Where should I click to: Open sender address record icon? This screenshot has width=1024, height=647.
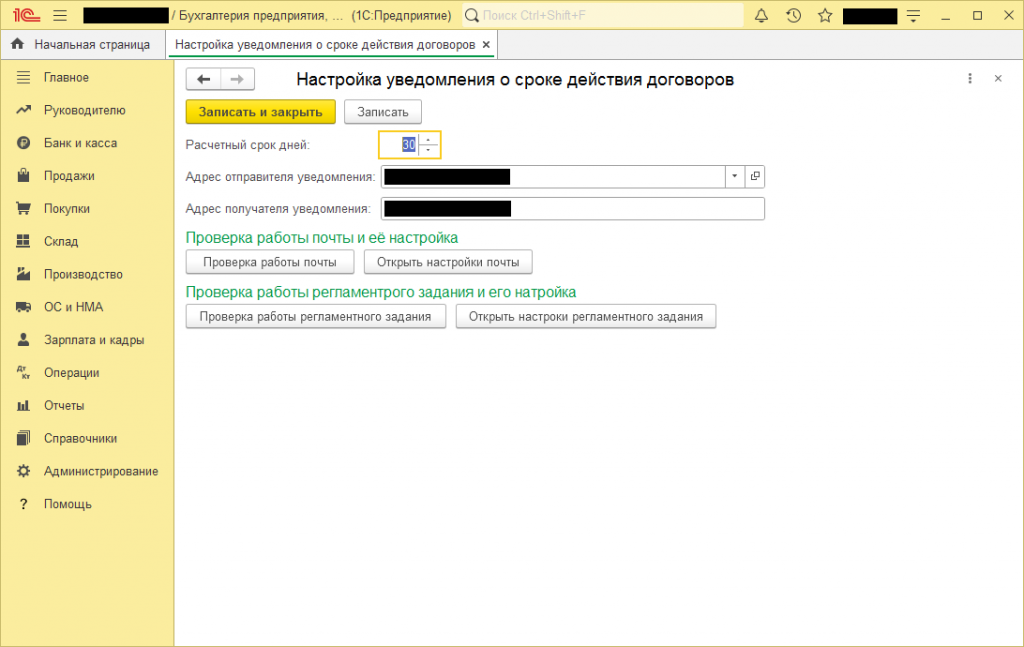click(x=755, y=176)
